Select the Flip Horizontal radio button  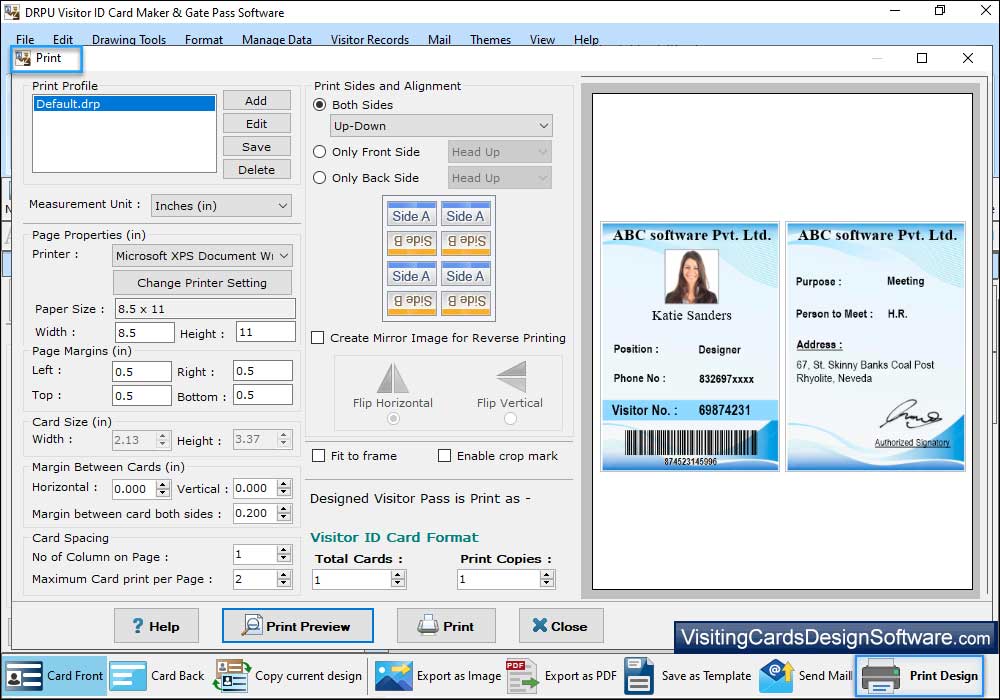pos(393,419)
